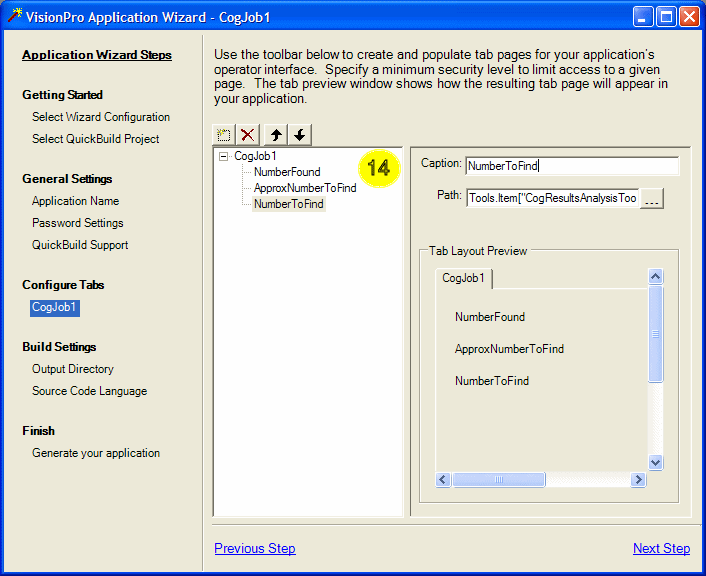The image size is (706, 576).
Task: Select NumberToFind in the tree
Action: [289, 204]
